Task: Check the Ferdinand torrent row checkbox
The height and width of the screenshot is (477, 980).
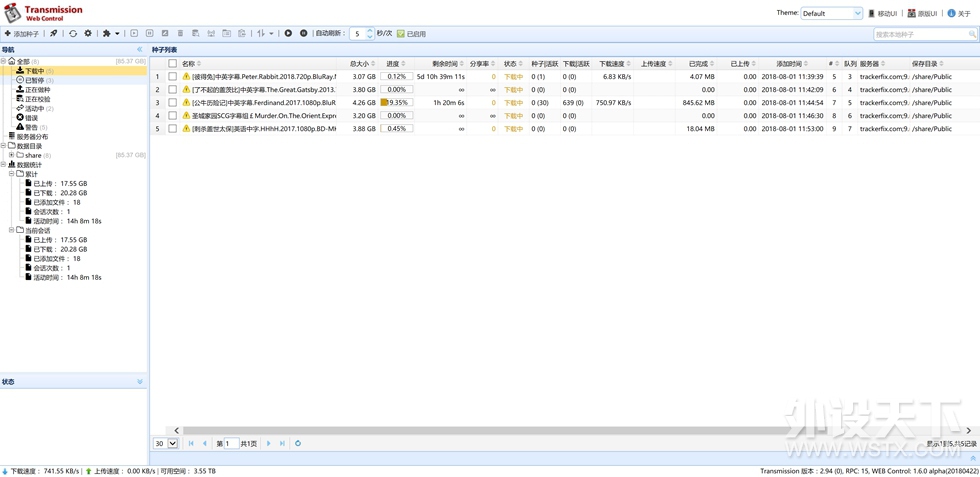Action: (x=172, y=103)
